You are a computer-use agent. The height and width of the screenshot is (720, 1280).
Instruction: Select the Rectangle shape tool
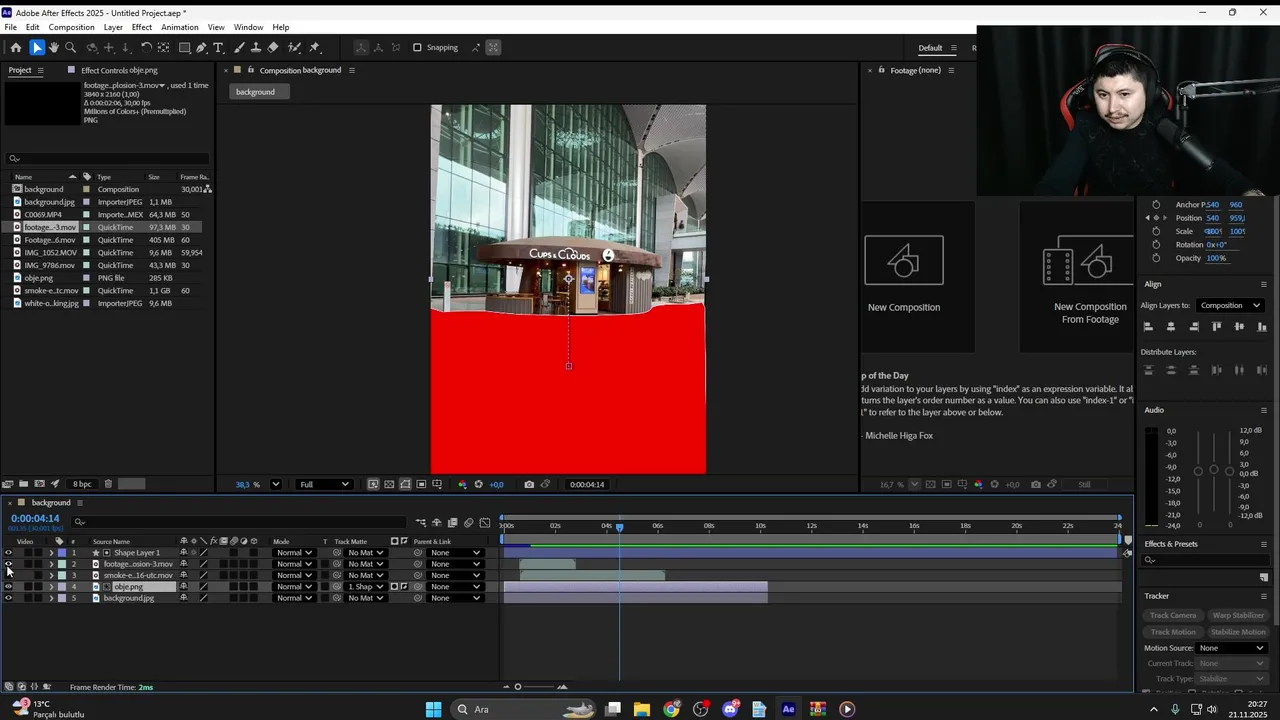click(185, 47)
